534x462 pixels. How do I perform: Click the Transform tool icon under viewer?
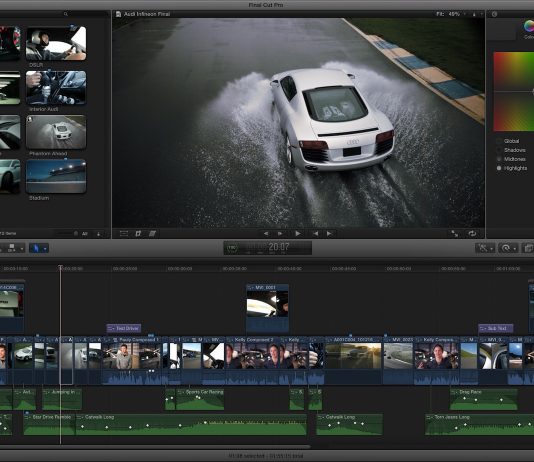(124, 234)
